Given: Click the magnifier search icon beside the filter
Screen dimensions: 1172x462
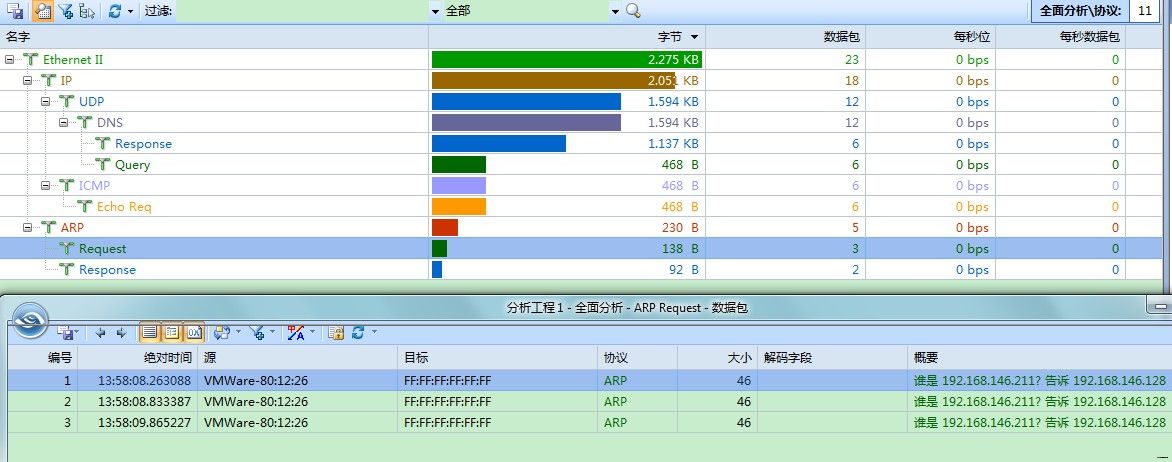Looking at the screenshot, I should [x=633, y=11].
